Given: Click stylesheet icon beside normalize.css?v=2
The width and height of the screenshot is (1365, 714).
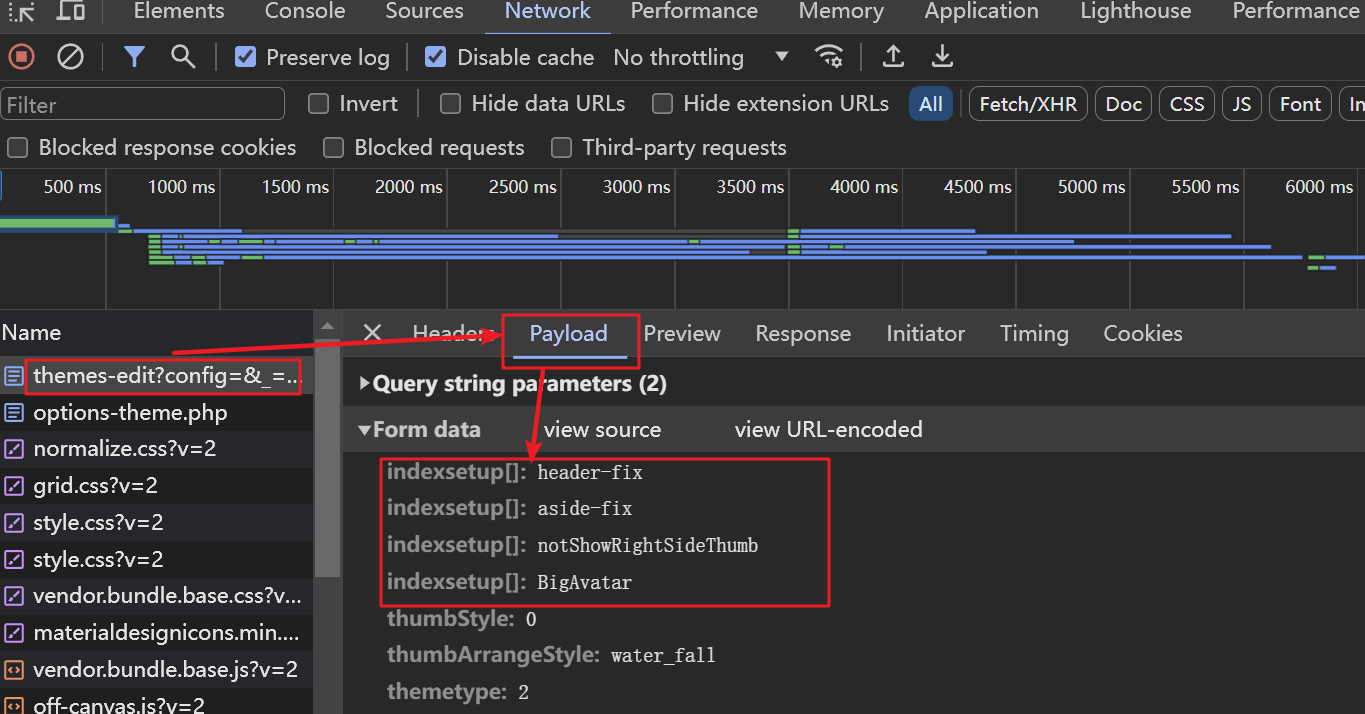Looking at the screenshot, I should coord(14,449).
